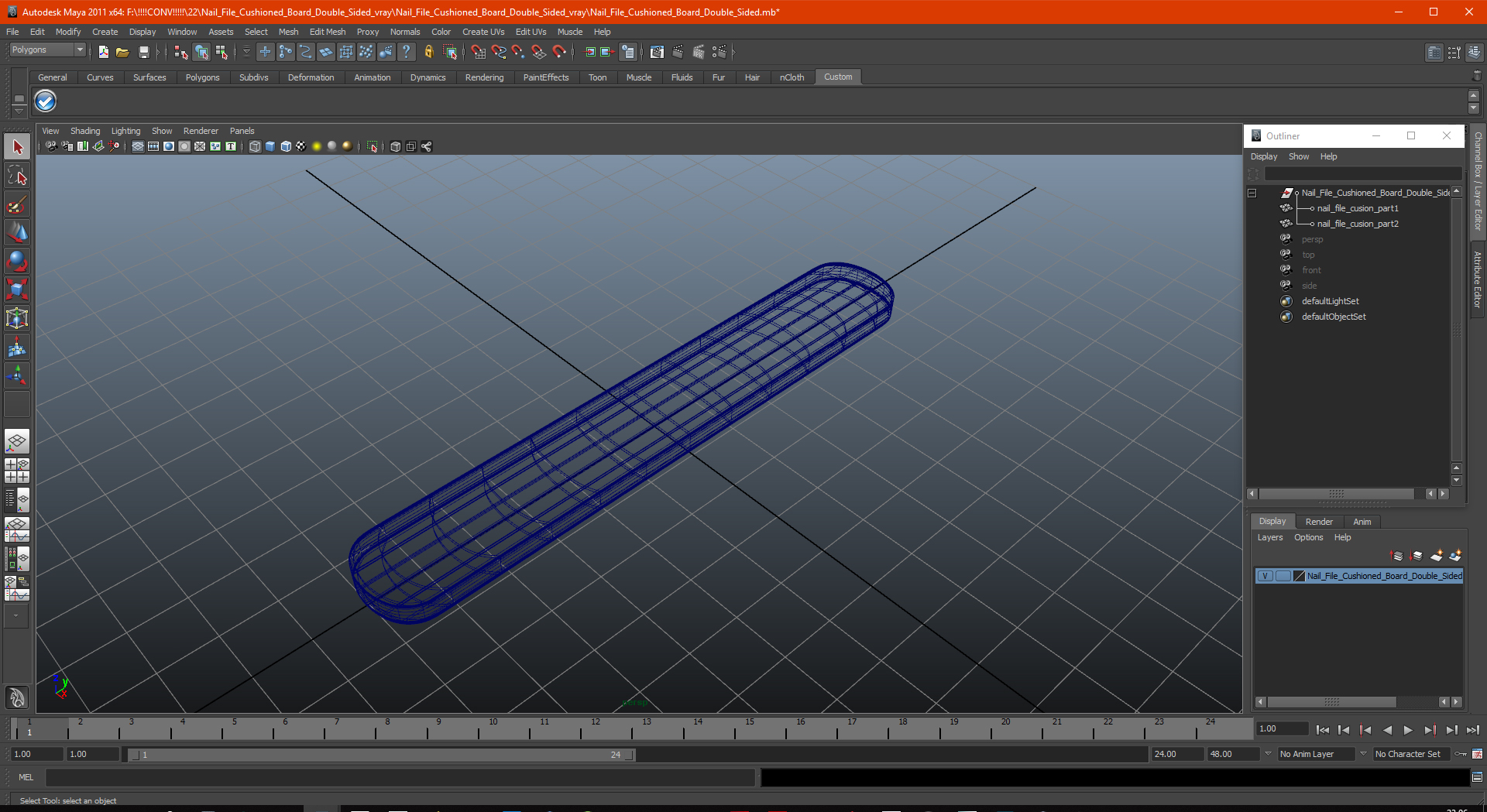Image resolution: width=1487 pixels, height=812 pixels.
Task: Toggle smooth shade all blue cube icon
Action: pos(270,146)
